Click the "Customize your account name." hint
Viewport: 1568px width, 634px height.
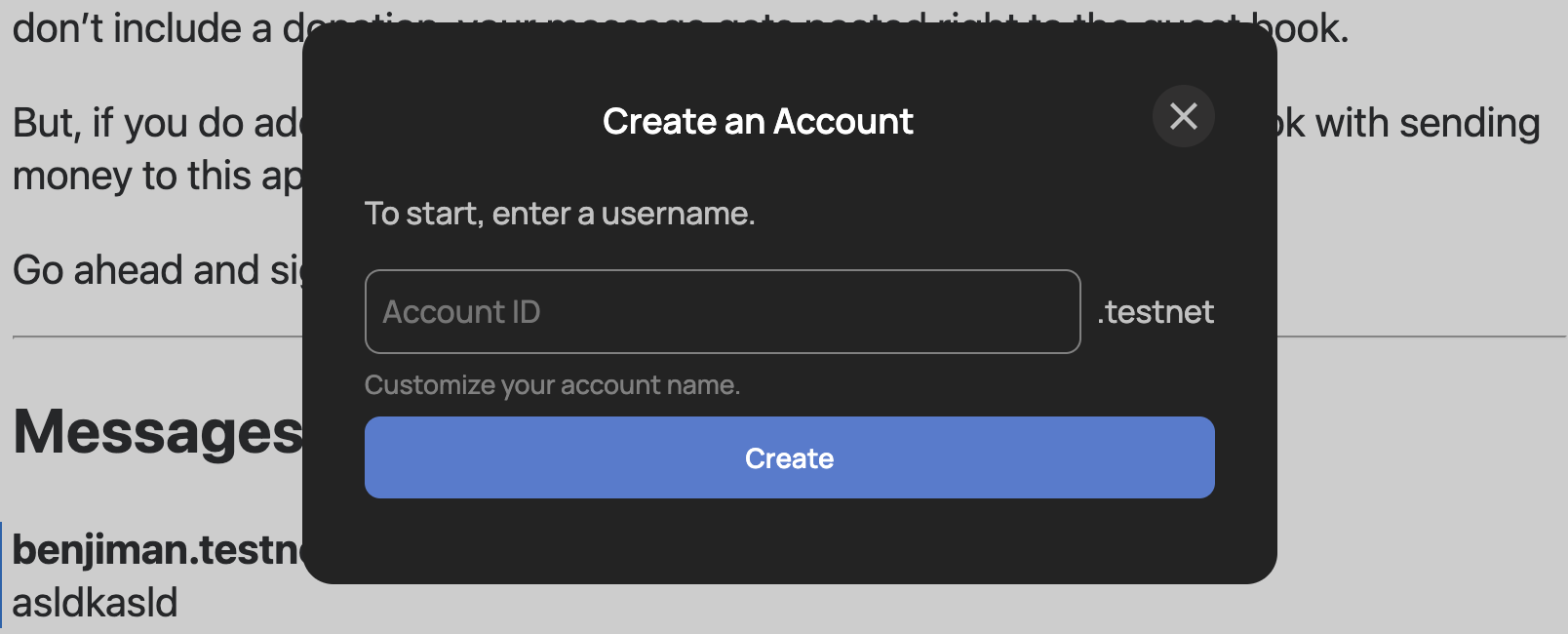point(552,385)
